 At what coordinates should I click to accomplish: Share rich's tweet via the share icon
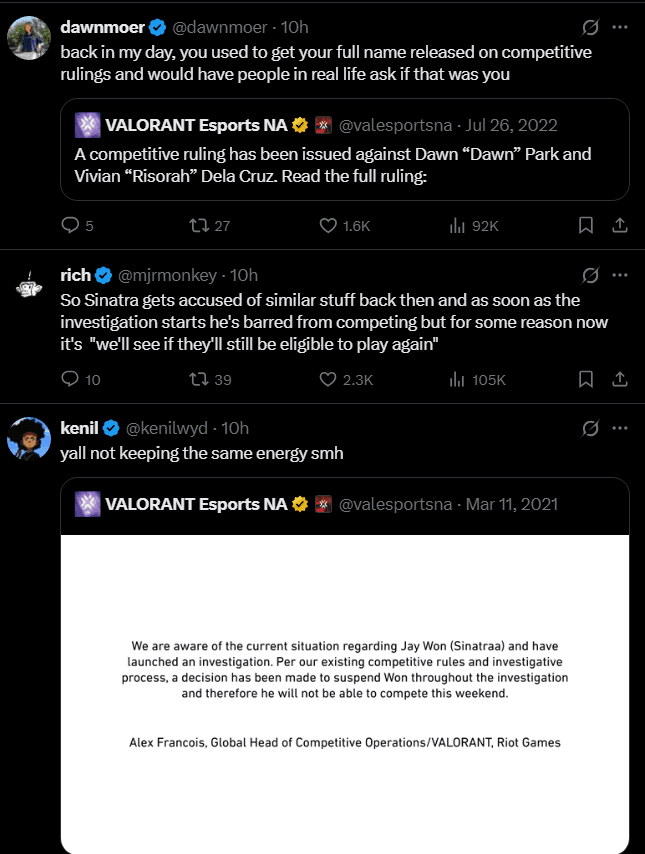(x=619, y=379)
